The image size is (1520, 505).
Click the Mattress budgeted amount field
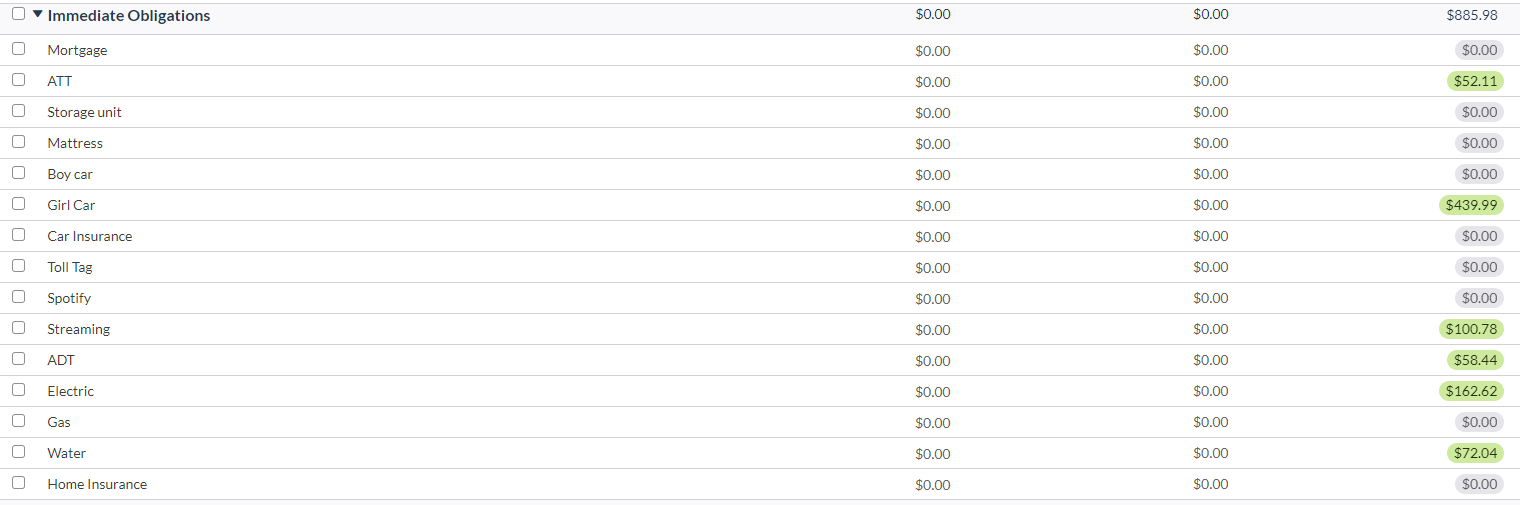click(x=932, y=143)
